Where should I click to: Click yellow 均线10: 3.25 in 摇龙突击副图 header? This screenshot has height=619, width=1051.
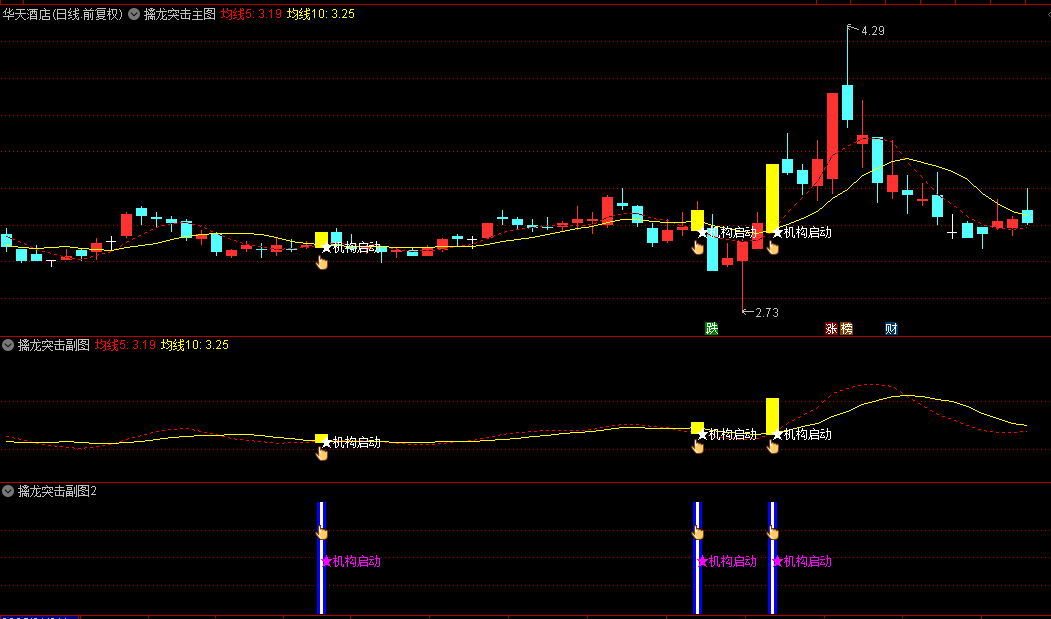195,345
